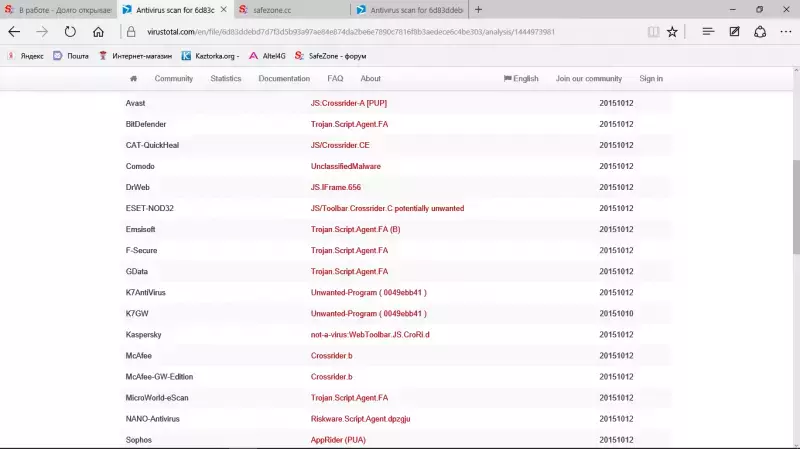Select the GData antivirus name
Image resolution: width=800 pixels, height=449 pixels.
(x=137, y=271)
